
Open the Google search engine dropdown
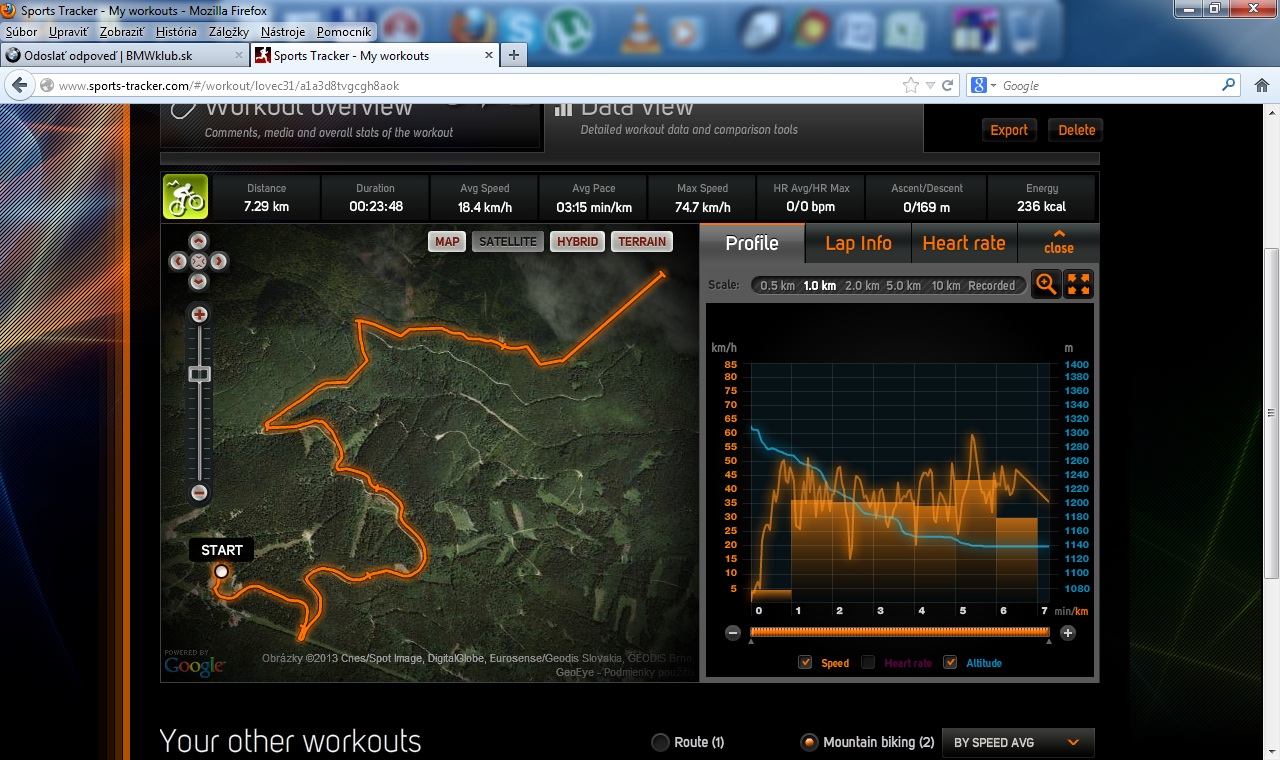pyautogui.click(x=984, y=86)
